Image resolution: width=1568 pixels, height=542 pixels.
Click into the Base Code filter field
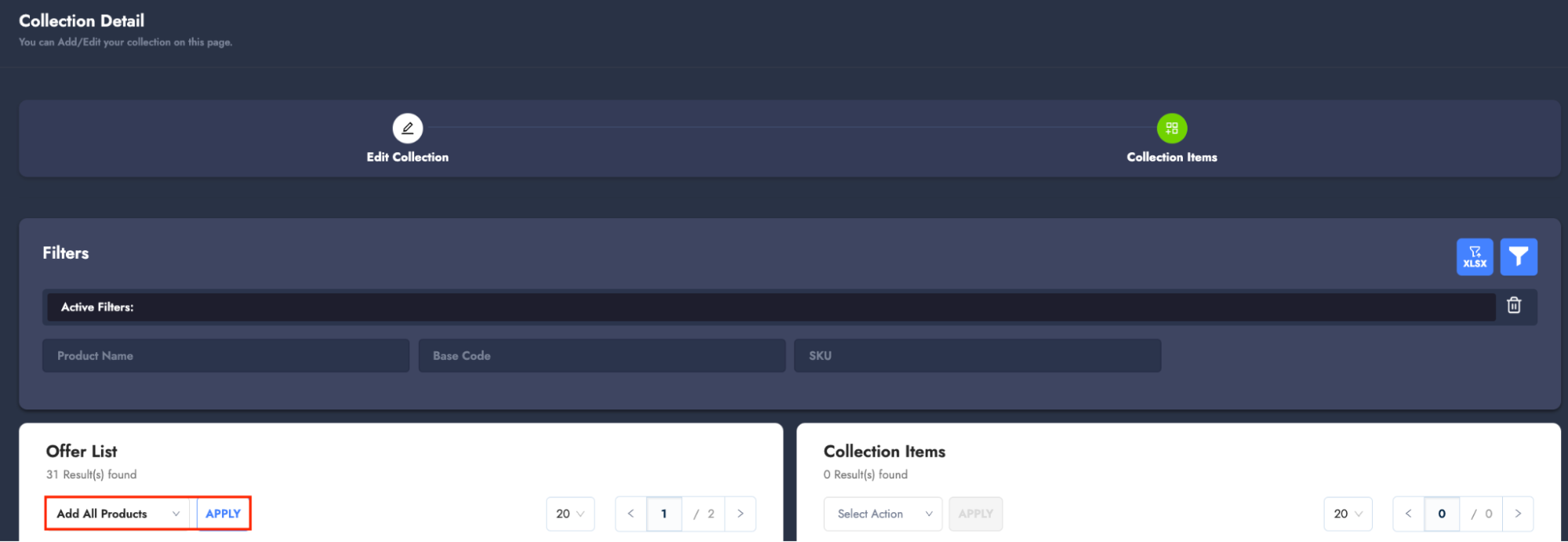602,355
